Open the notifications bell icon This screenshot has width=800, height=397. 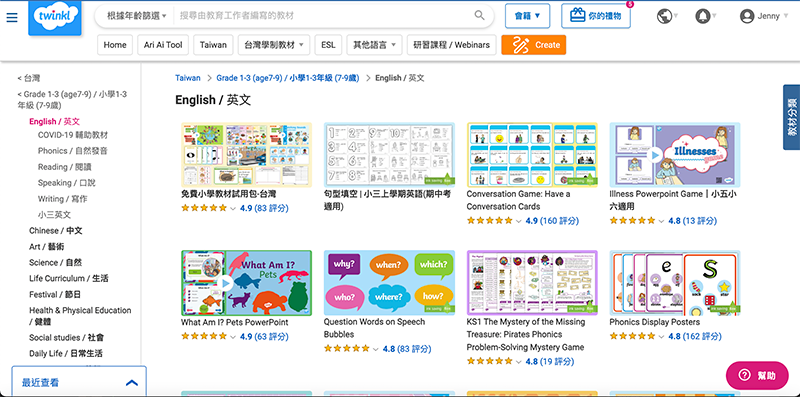coord(703,16)
